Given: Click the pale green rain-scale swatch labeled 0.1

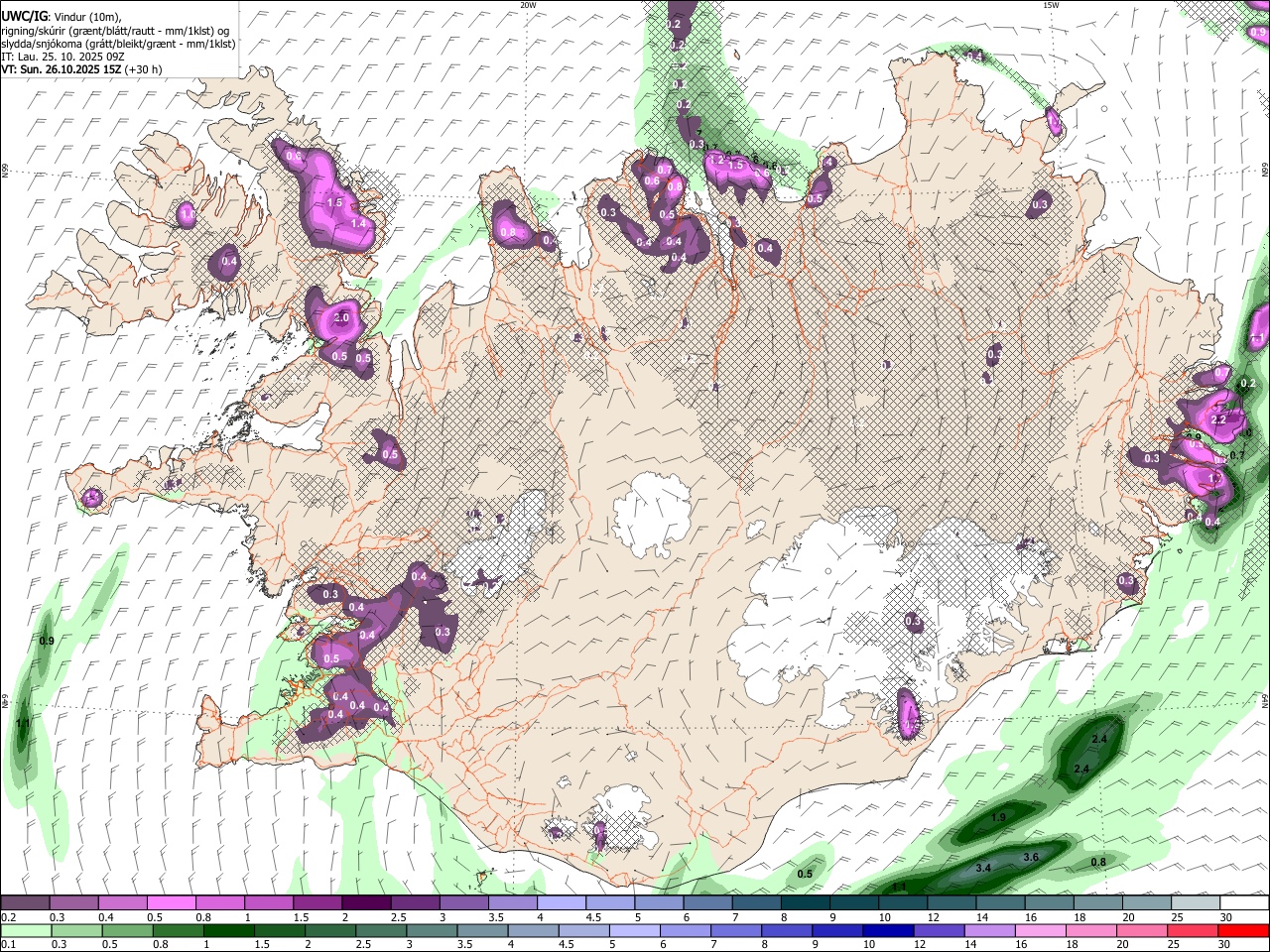Looking at the screenshot, I should pyautogui.click(x=25, y=930).
